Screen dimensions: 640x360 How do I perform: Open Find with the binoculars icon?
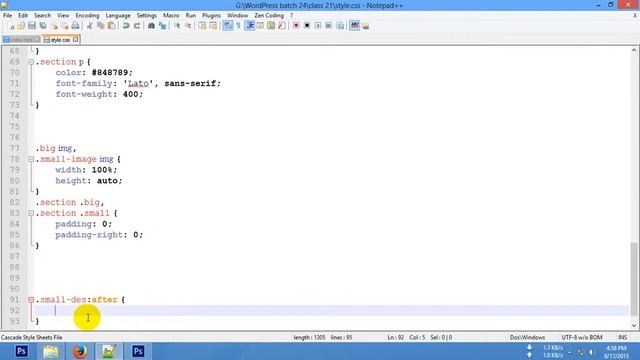[x=151, y=26]
